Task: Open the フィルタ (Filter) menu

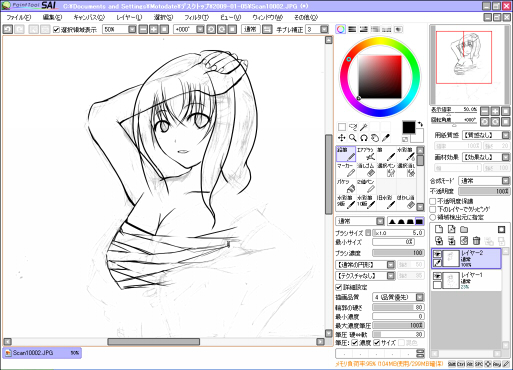Action: [x=197, y=17]
